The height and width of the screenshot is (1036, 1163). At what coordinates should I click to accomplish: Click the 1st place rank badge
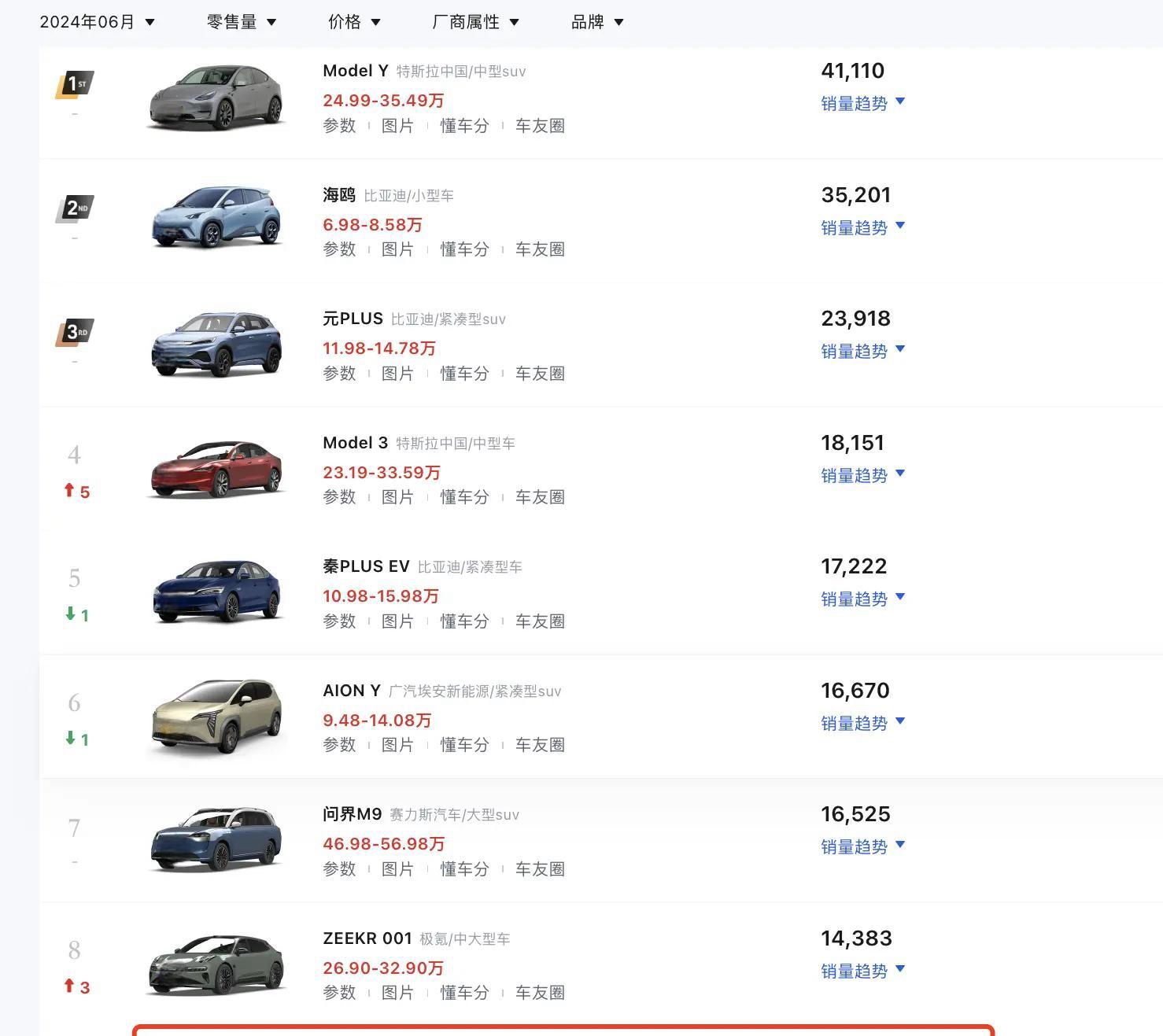(75, 84)
